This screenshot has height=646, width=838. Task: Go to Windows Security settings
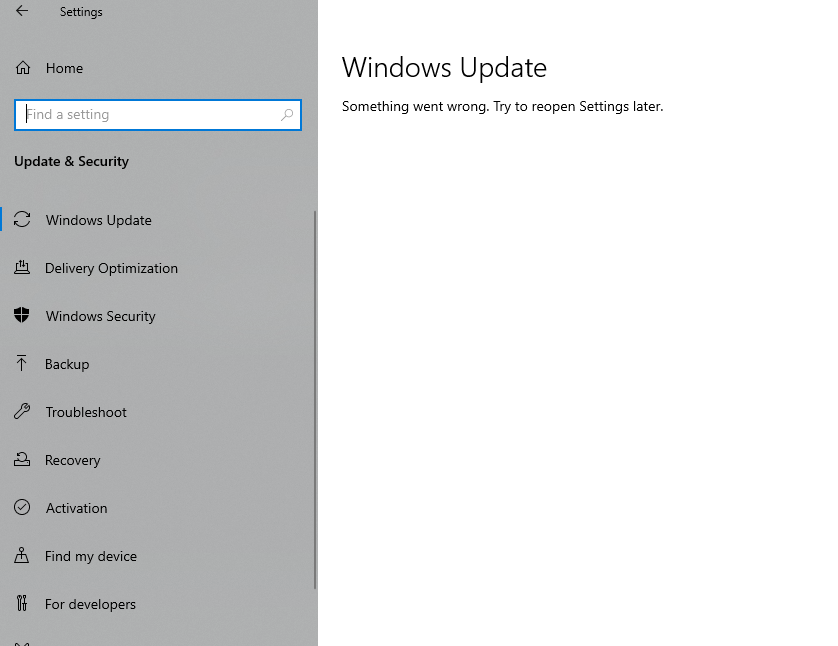tap(100, 316)
